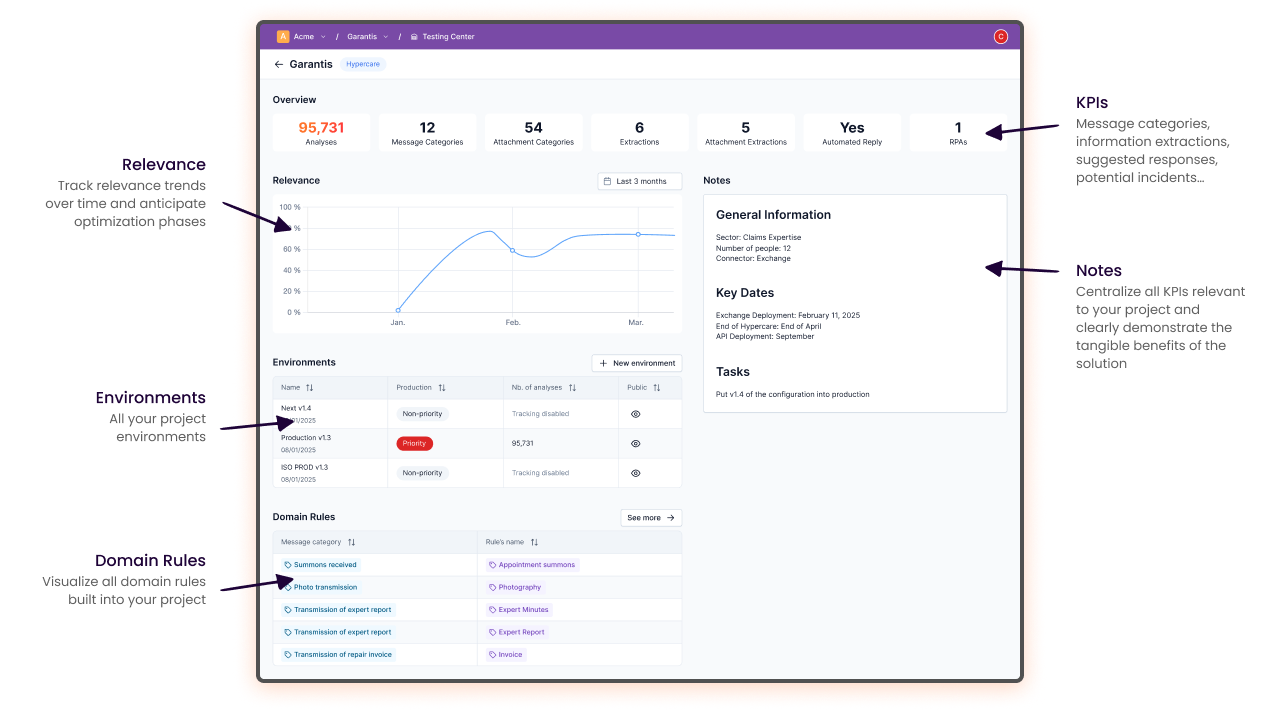This screenshot has height=711, width=1280.
Task: Sort rules by Rule's name
Action: click(x=534, y=542)
